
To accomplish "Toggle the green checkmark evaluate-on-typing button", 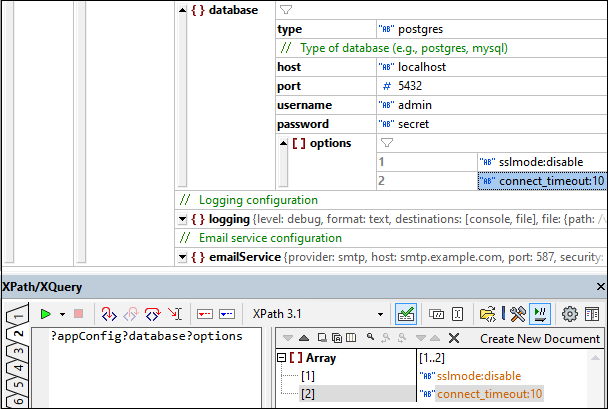I will tap(406, 314).
